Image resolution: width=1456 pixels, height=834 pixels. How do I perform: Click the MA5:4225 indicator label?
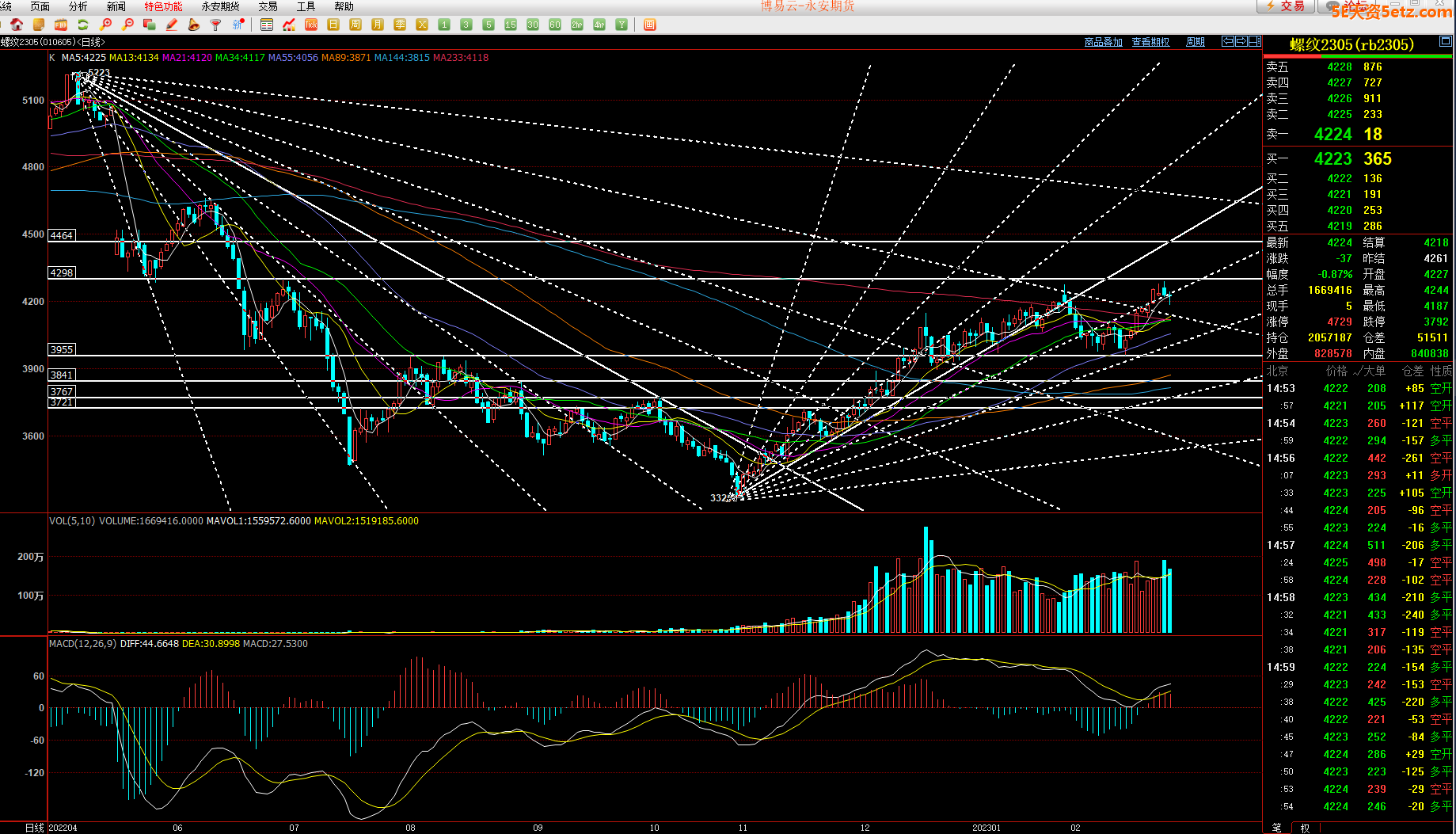pyautogui.click(x=83, y=58)
